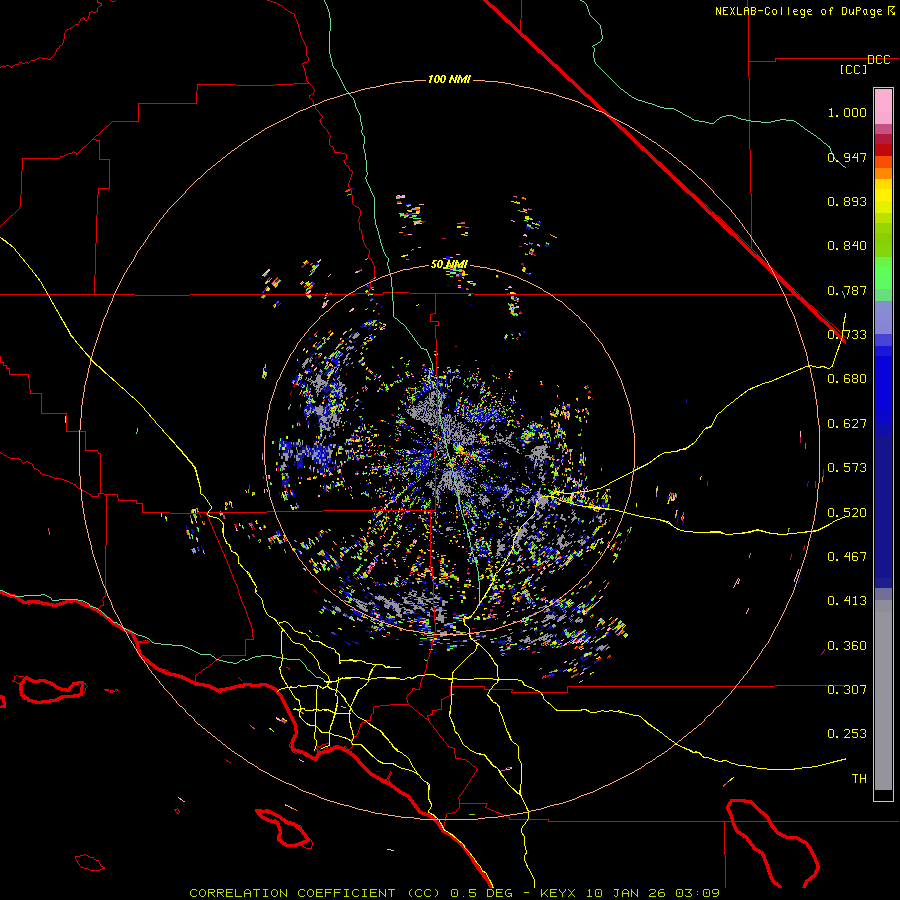900x900 pixels.
Task: Click the NEXLAB-College of DuPage label
Action: pyautogui.click(x=798, y=11)
